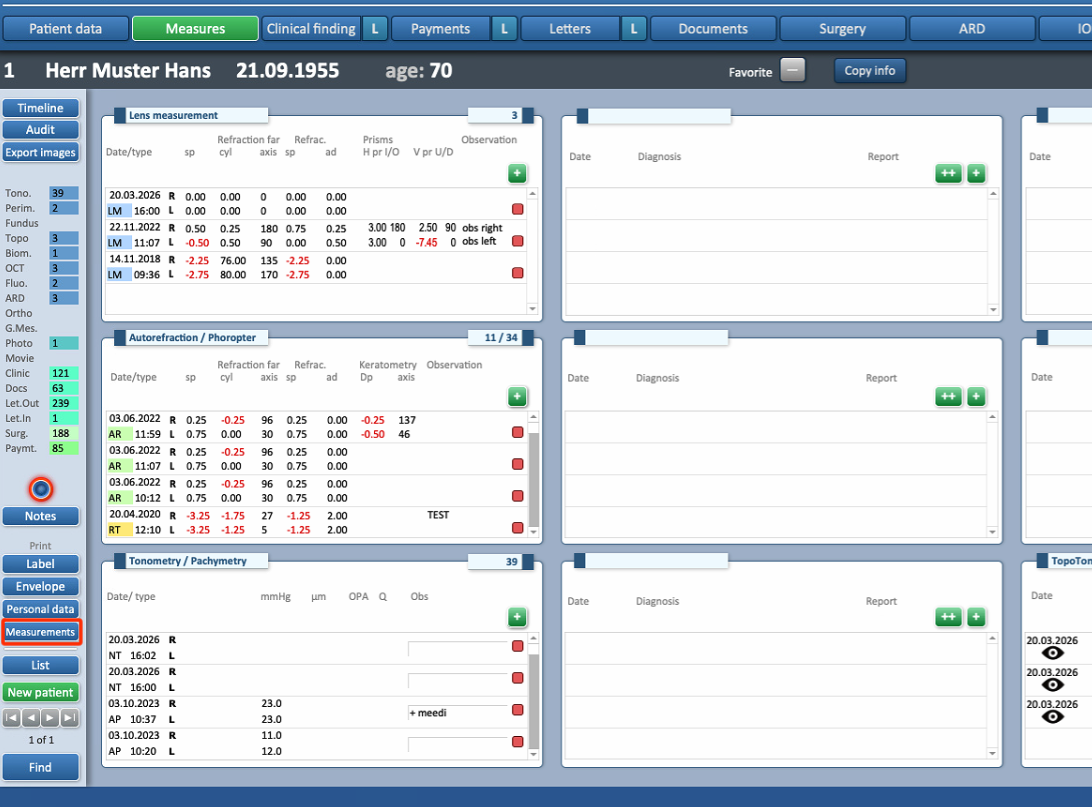The height and width of the screenshot is (807, 1092).
Task: Delete autorefraction entry at 11:59
Action: [x=517, y=432]
